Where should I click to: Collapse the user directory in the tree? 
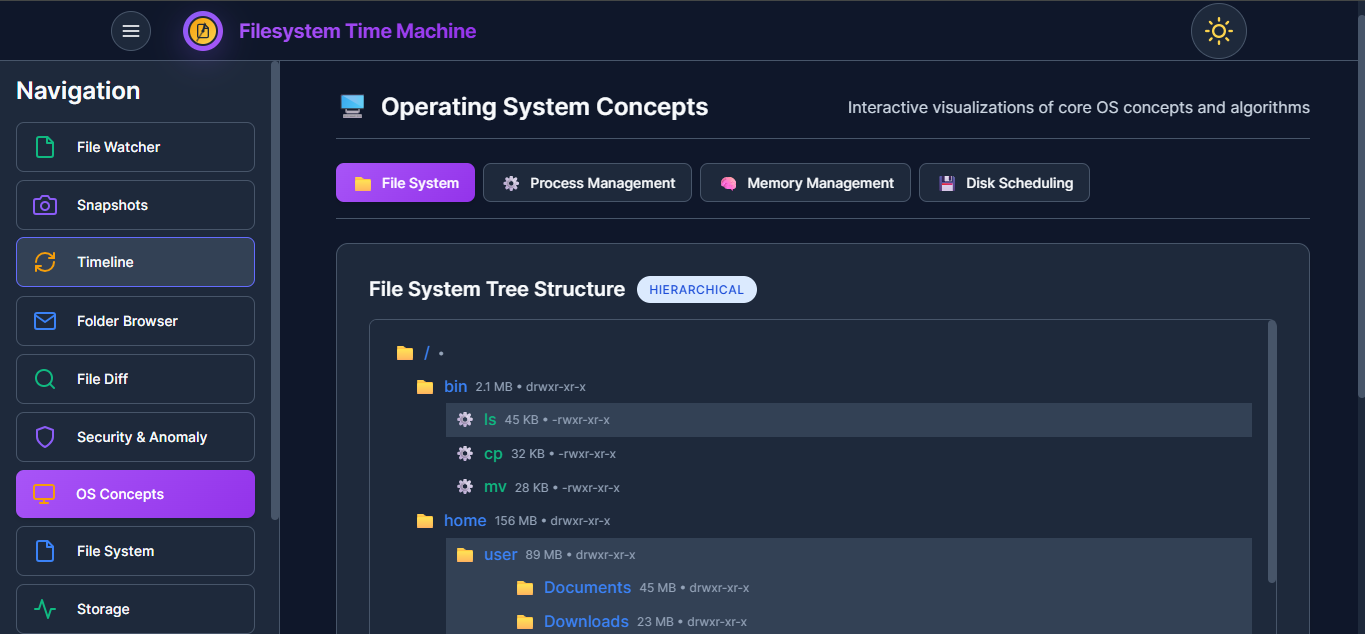tap(500, 554)
